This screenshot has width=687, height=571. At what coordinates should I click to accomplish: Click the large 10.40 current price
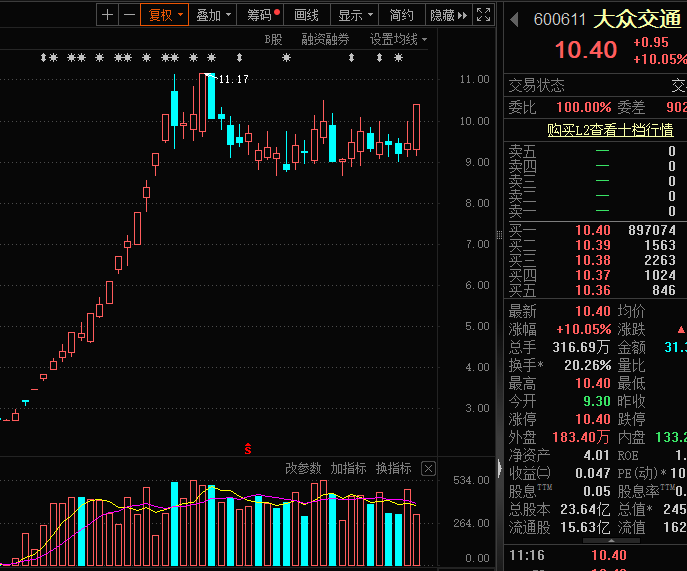(586, 50)
